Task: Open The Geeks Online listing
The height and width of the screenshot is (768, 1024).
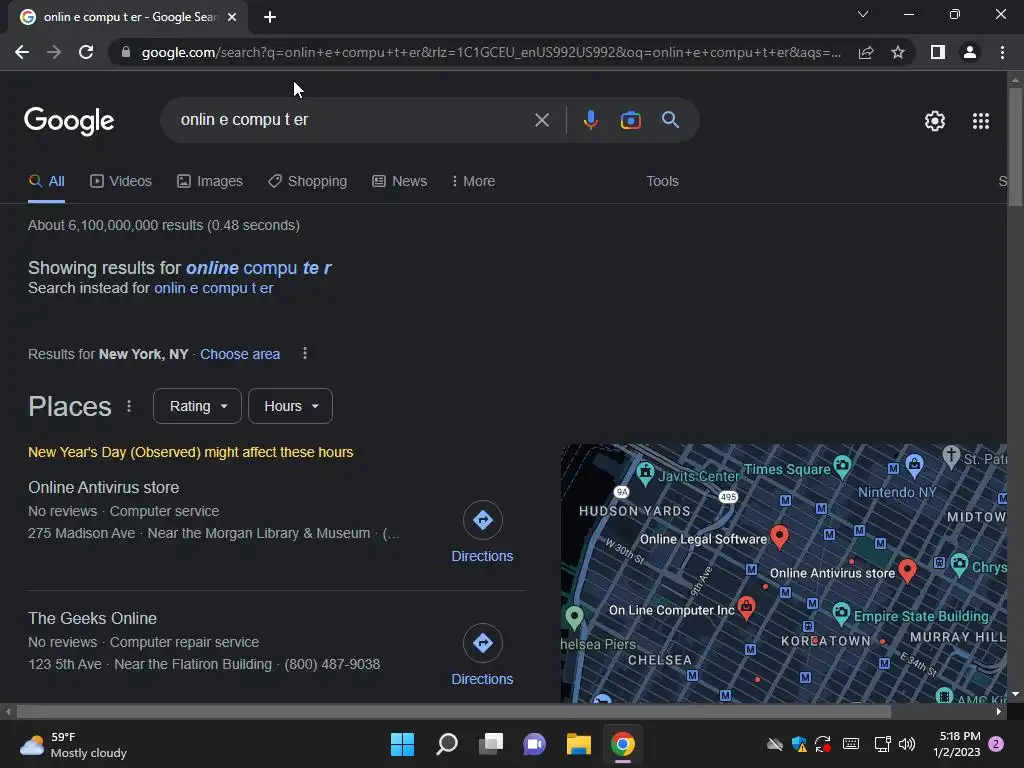Action: 92,618
